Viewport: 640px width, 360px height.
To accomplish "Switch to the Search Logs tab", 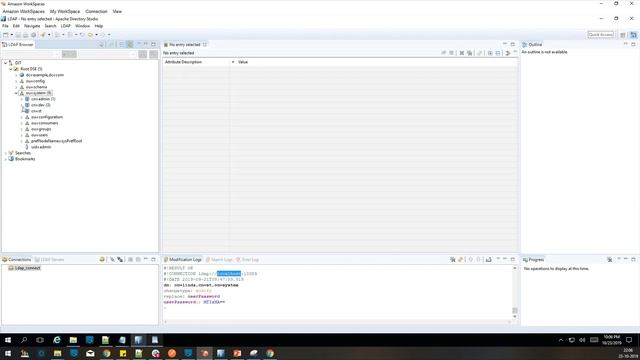I will [x=219, y=260].
